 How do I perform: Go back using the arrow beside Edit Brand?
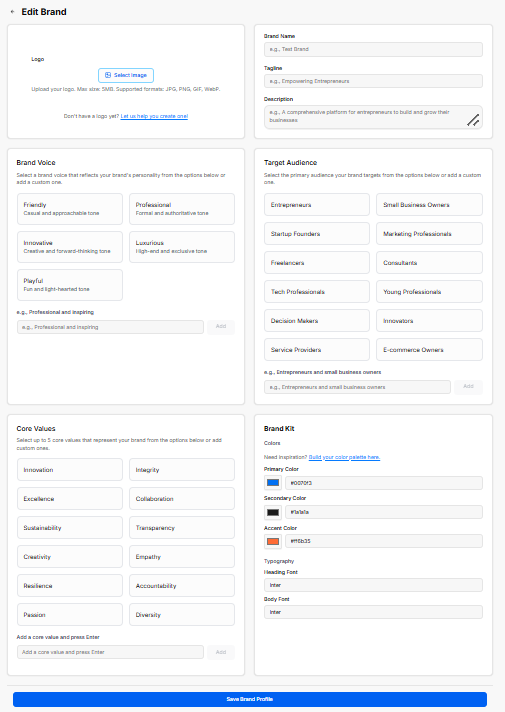pos(13,12)
